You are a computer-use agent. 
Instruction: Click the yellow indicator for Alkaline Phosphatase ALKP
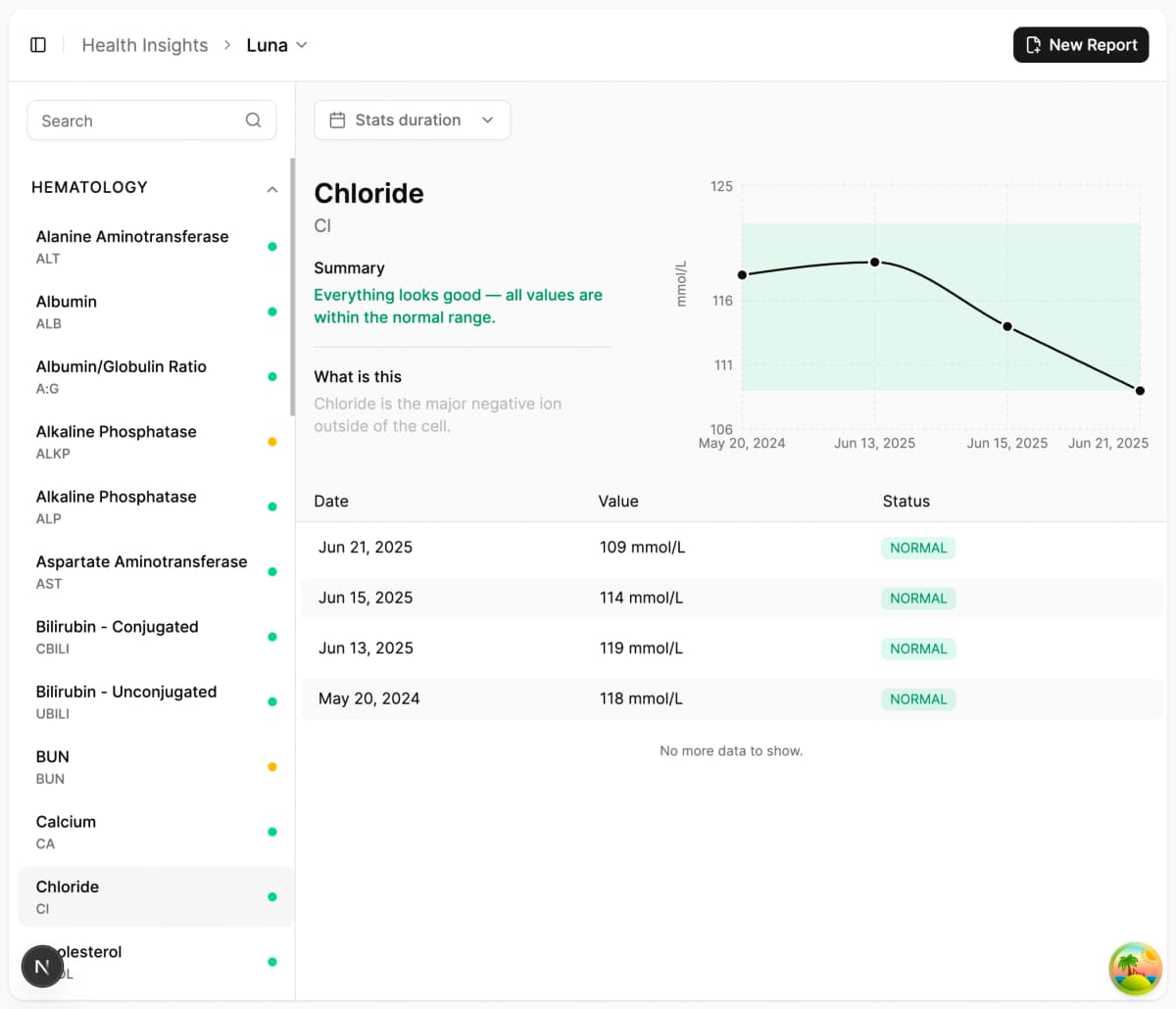click(271, 441)
